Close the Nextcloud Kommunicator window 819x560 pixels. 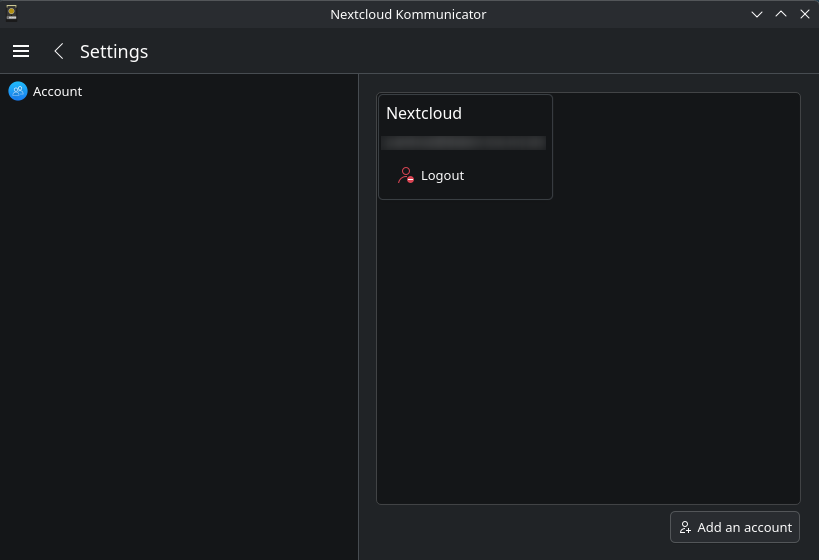point(804,14)
